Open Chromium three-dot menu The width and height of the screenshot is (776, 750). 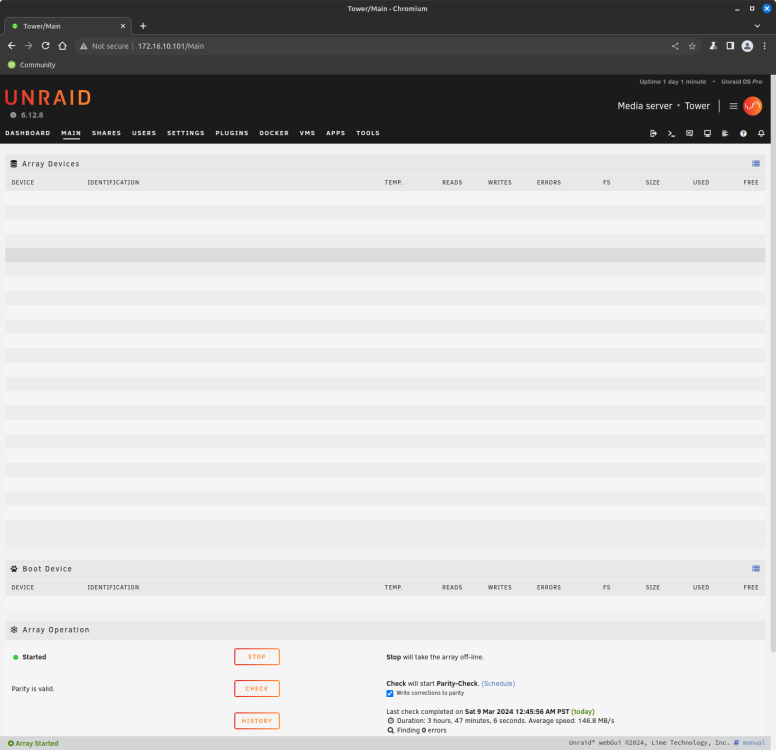[x=765, y=46]
